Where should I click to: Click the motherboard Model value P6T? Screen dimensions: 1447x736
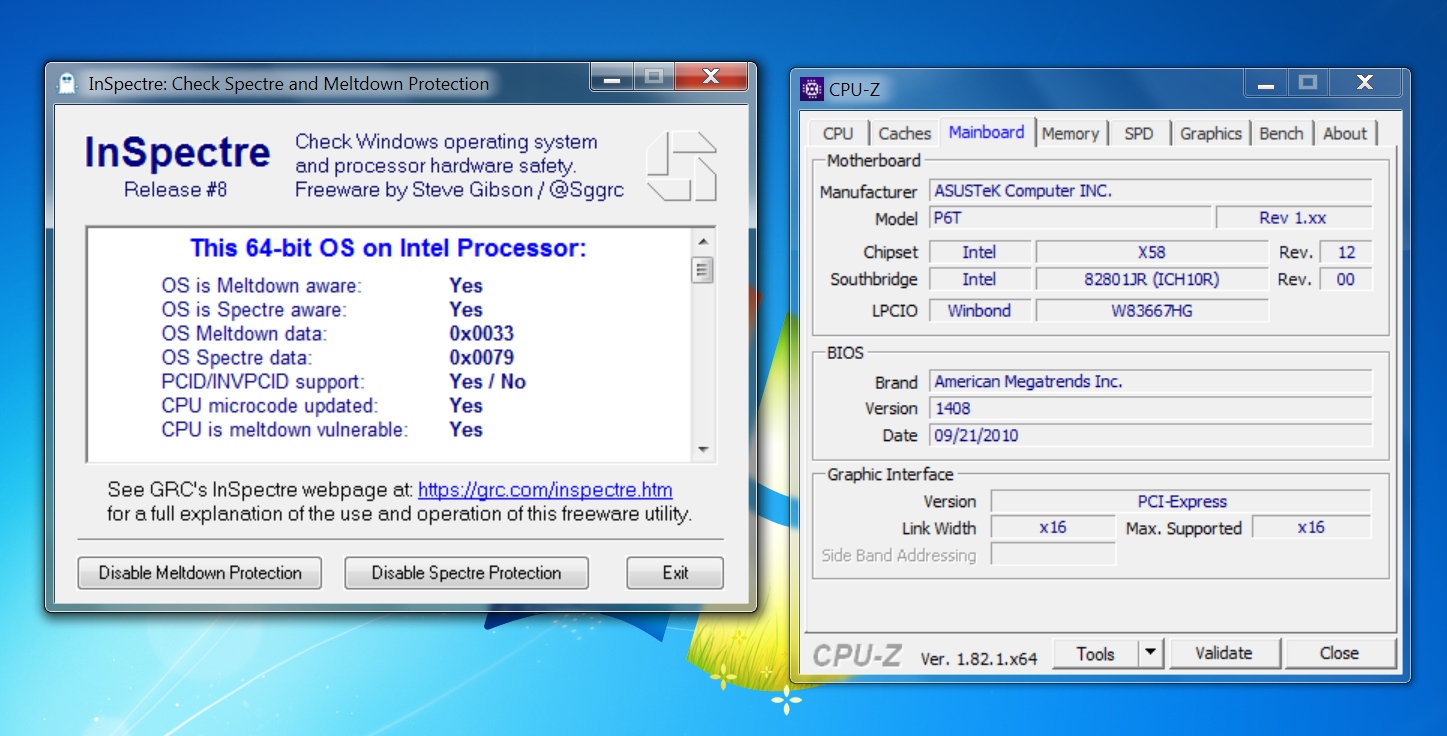[x=1070, y=218]
